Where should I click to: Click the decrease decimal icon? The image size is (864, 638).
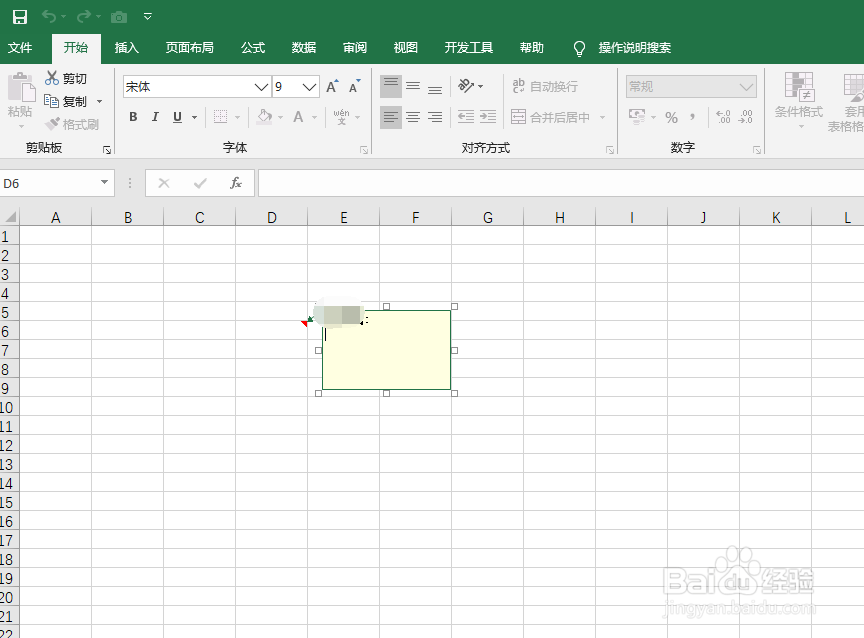(x=746, y=117)
